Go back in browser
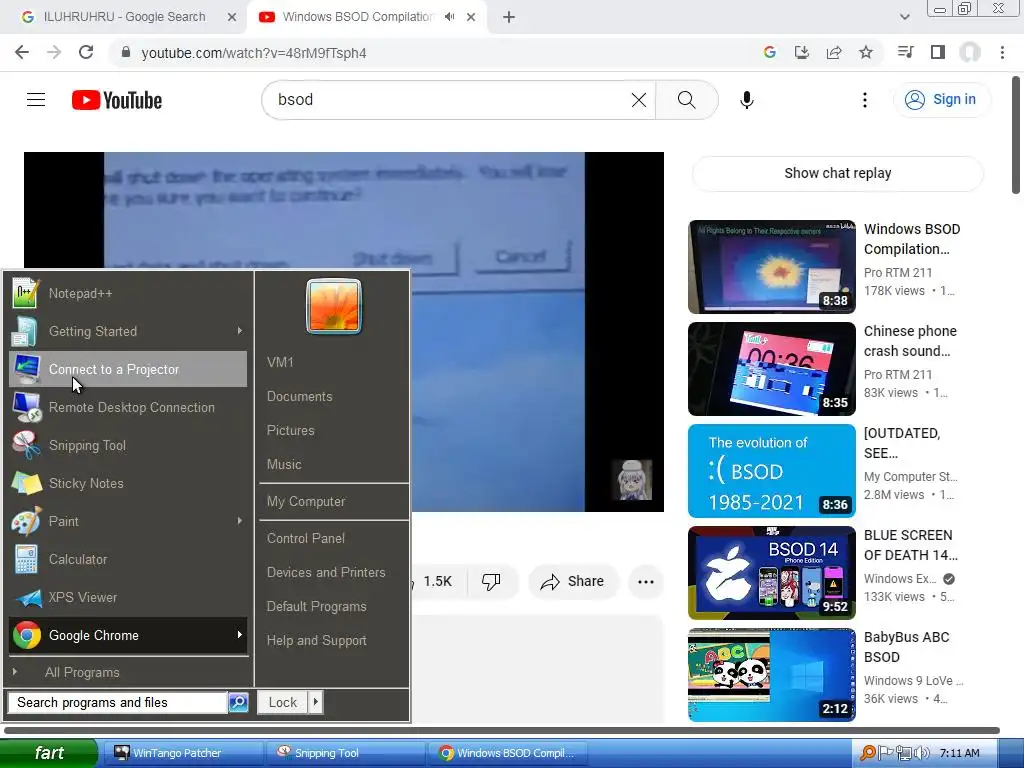This screenshot has height=768, width=1024. click(x=22, y=52)
